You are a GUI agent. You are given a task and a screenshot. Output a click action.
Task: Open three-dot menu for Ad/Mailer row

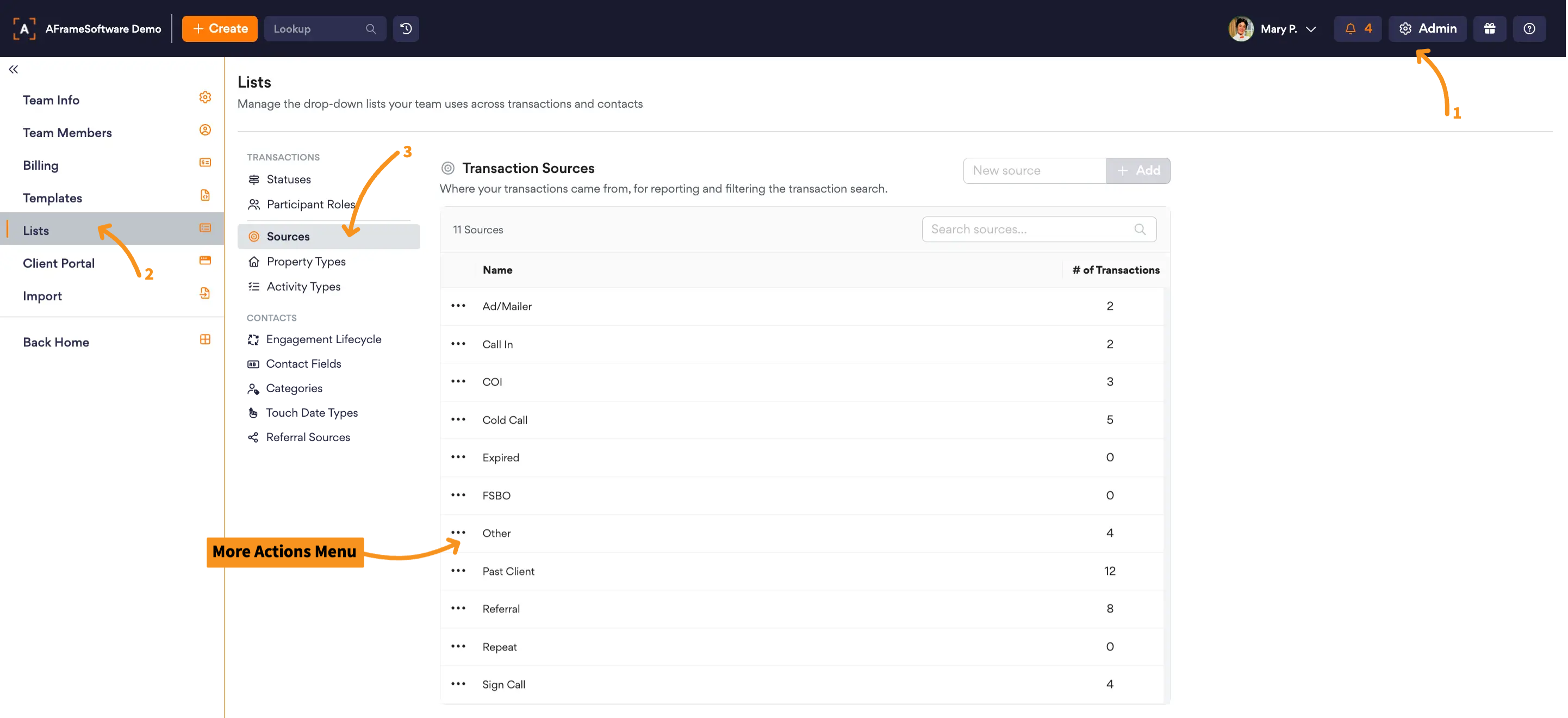458,306
